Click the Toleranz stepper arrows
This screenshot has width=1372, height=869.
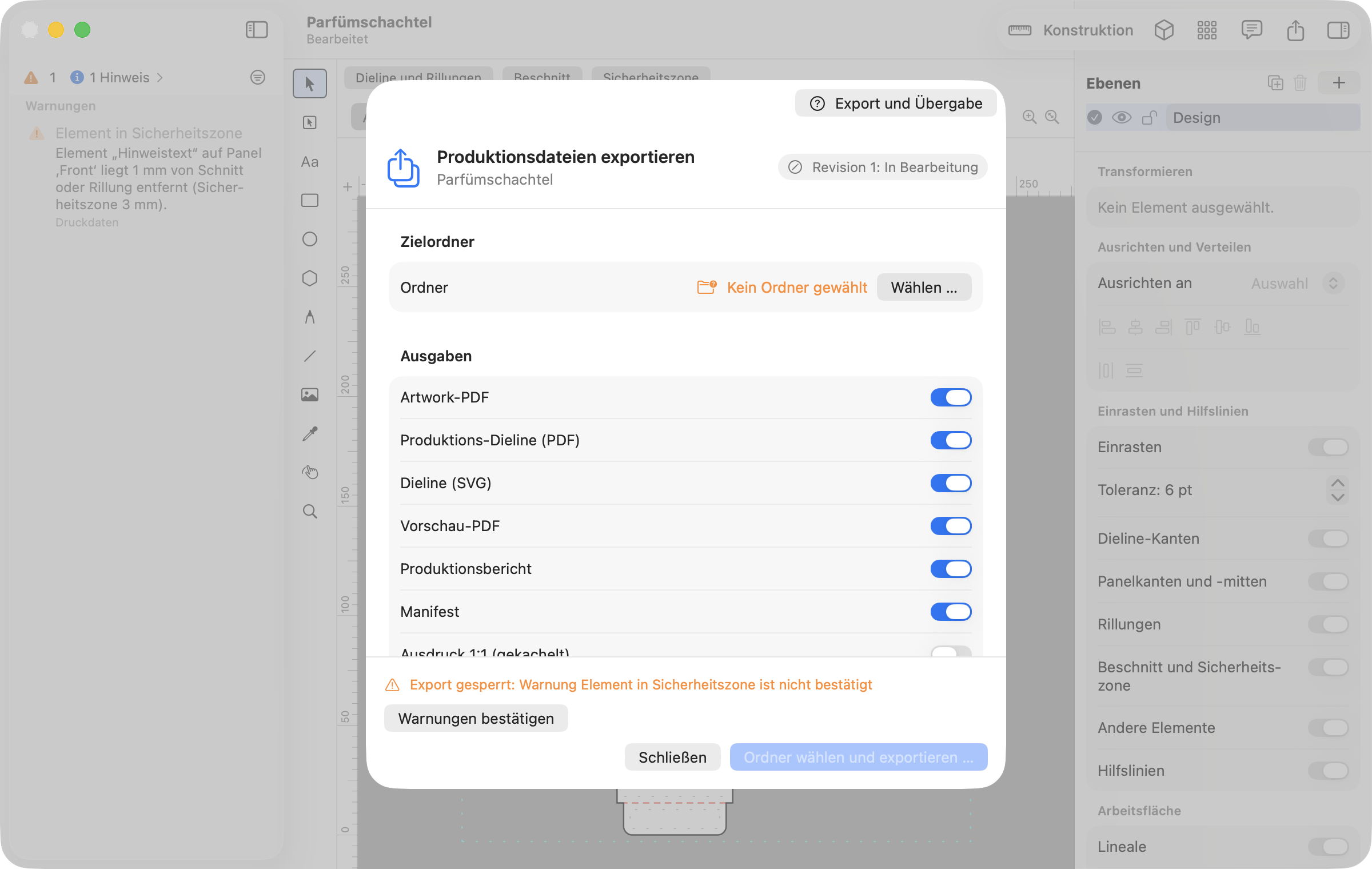click(1337, 490)
